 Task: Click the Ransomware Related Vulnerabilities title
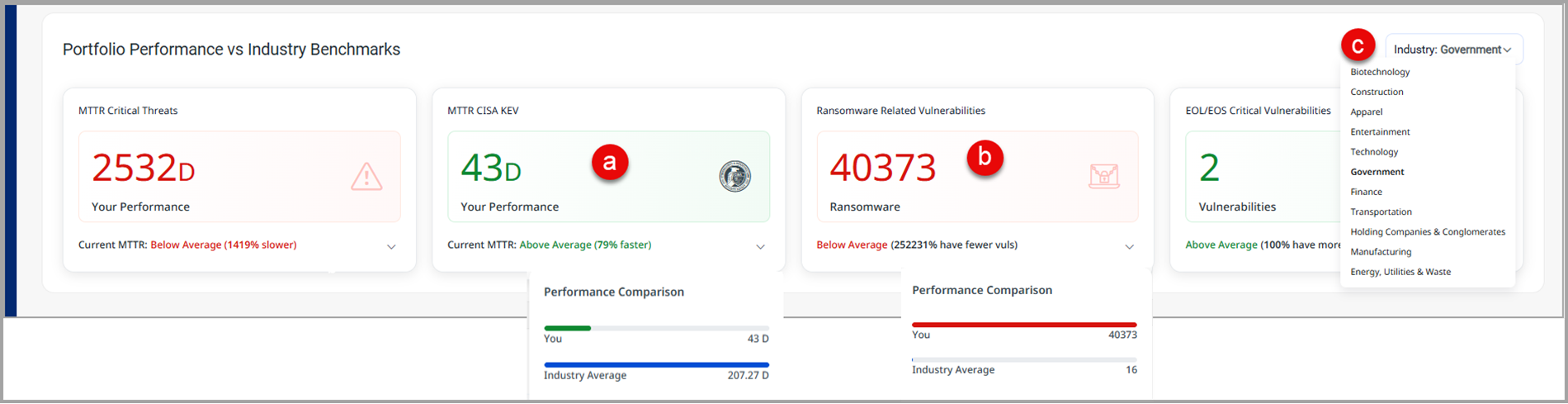pos(900,111)
